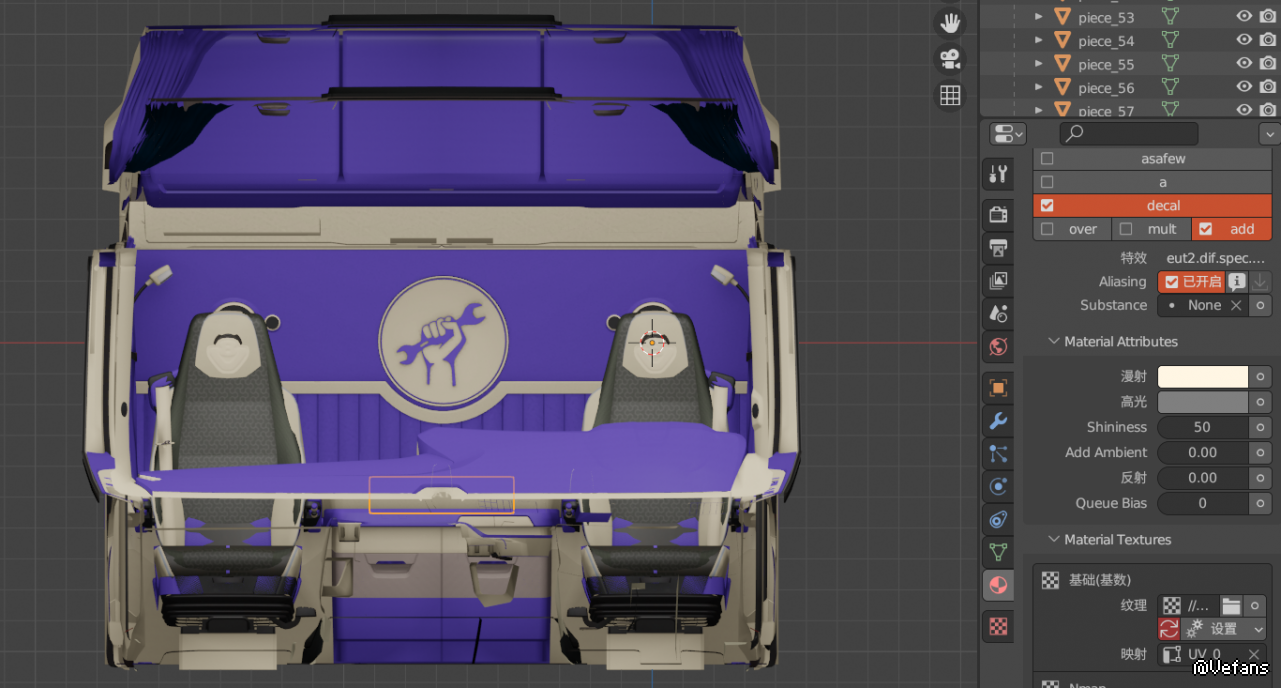Uncheck the decal flavor checkbox
This screenshot has width=1281, height=688.
point(1047,205)
